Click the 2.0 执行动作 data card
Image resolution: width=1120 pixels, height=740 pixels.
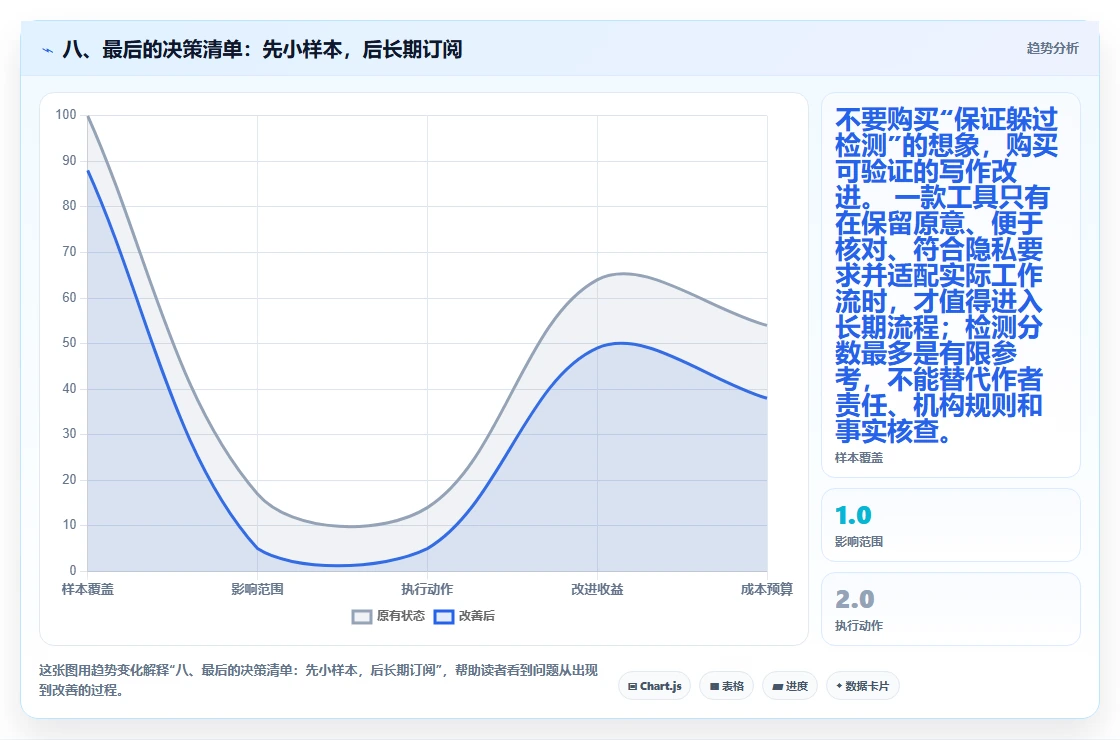coord(951,609)
